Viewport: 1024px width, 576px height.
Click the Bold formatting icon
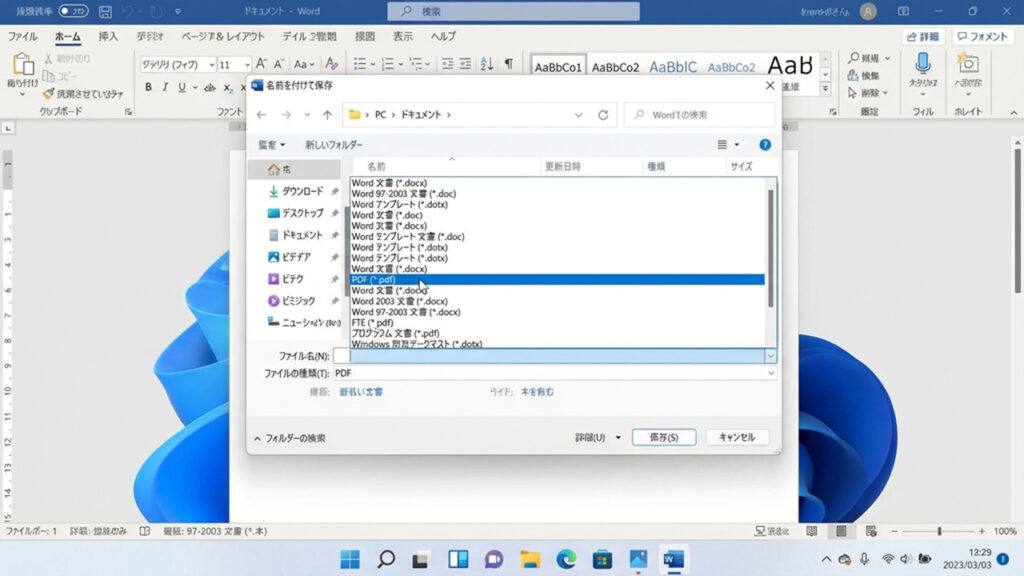148,87
